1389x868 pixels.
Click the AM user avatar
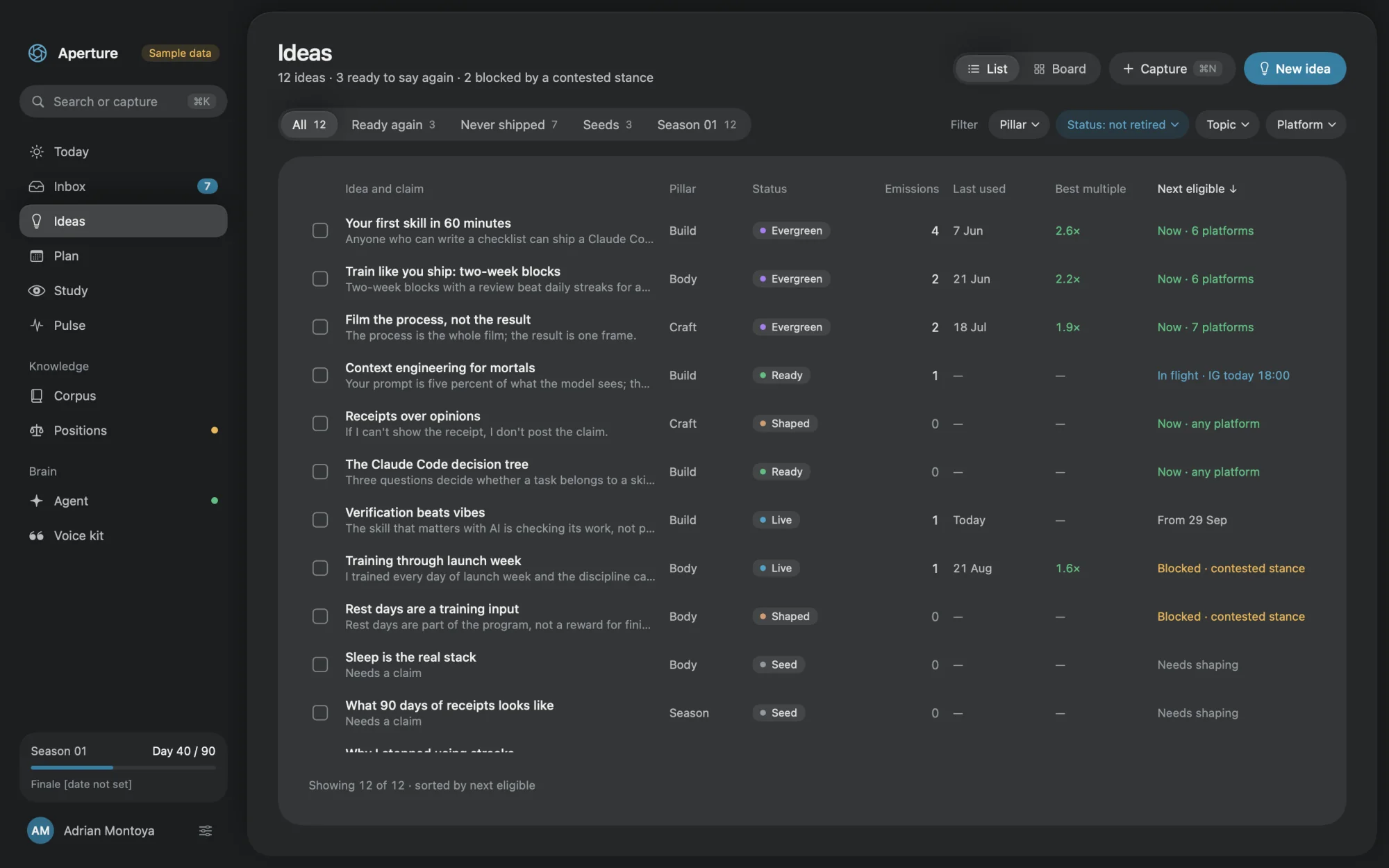(x=40, y=831)
